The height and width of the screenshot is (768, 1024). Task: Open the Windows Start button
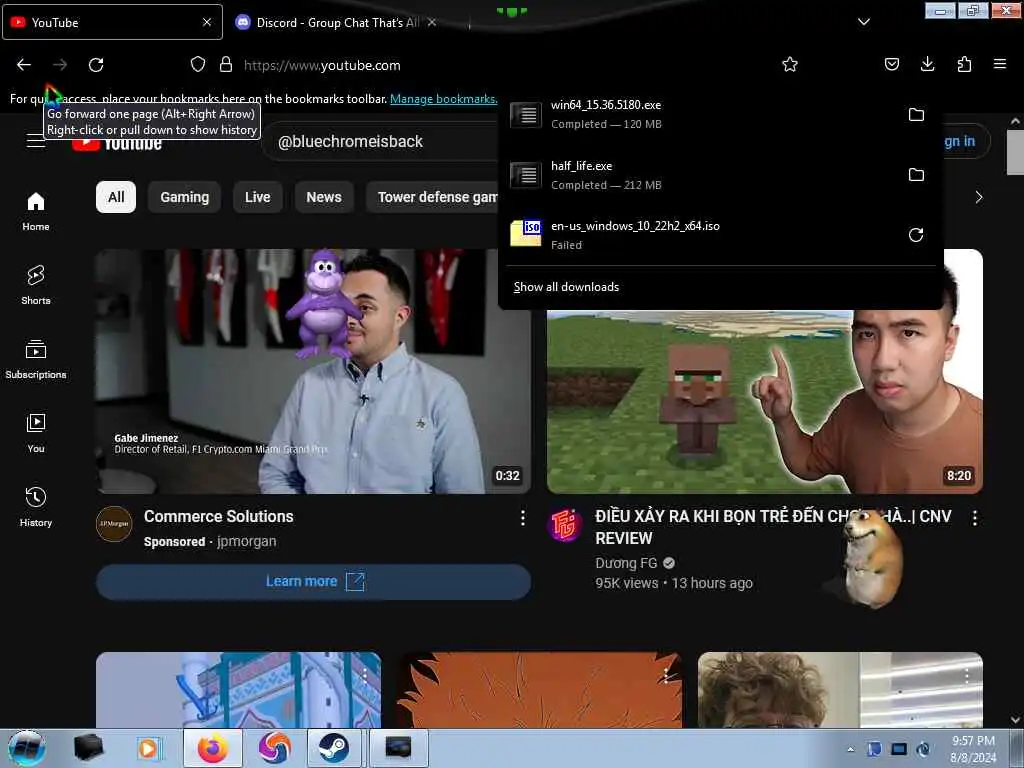[27, 748]
